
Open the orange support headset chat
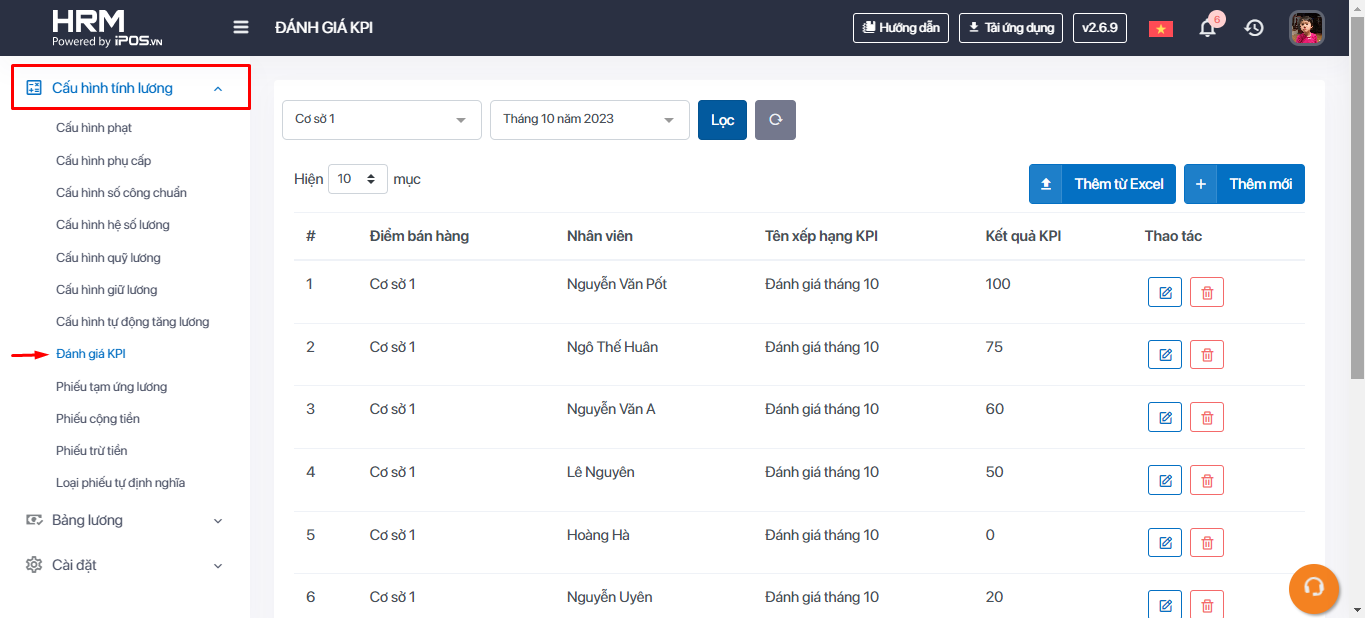coord(1314,588)
